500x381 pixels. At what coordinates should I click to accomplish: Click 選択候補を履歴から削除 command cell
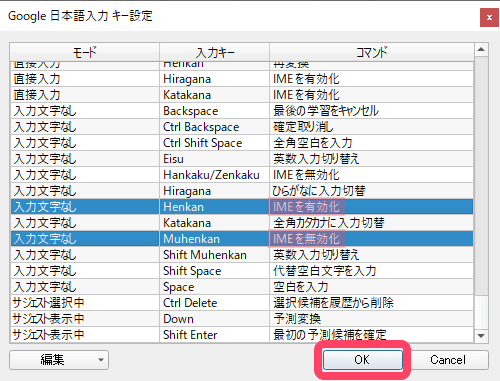(x=371, y=303)
